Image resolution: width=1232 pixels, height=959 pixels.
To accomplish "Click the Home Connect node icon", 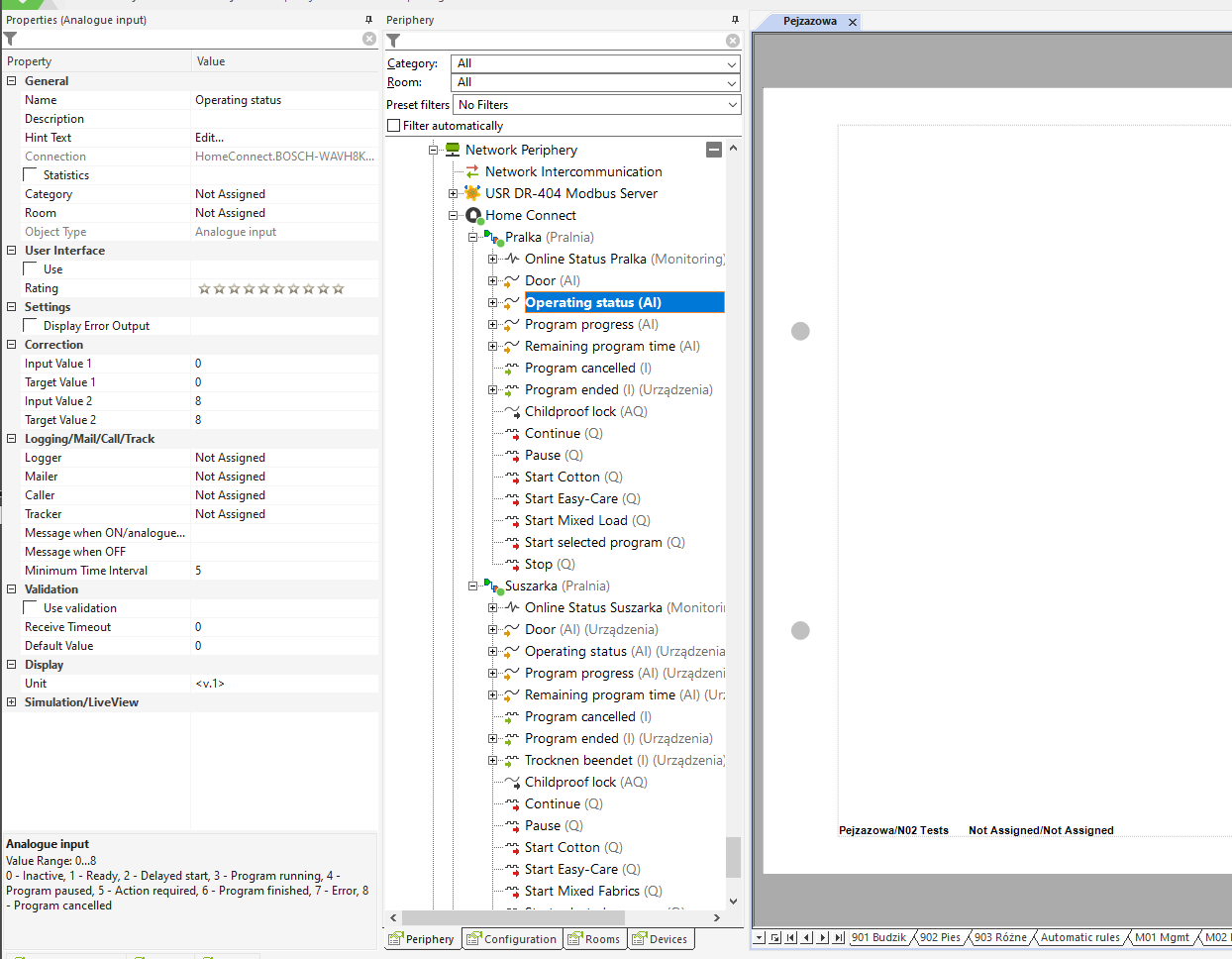I will 474,215.
